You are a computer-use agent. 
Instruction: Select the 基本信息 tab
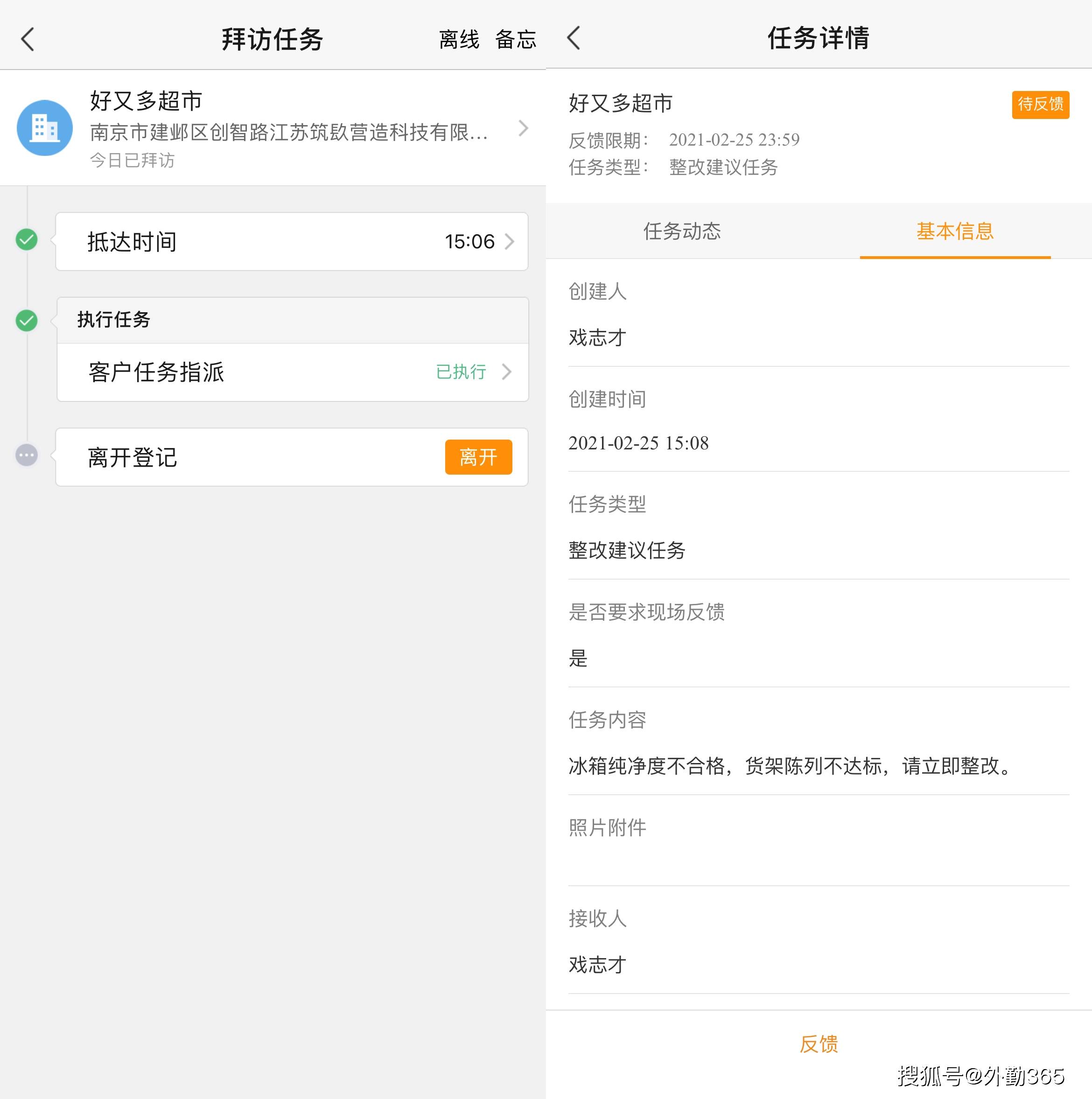point(955,231)
